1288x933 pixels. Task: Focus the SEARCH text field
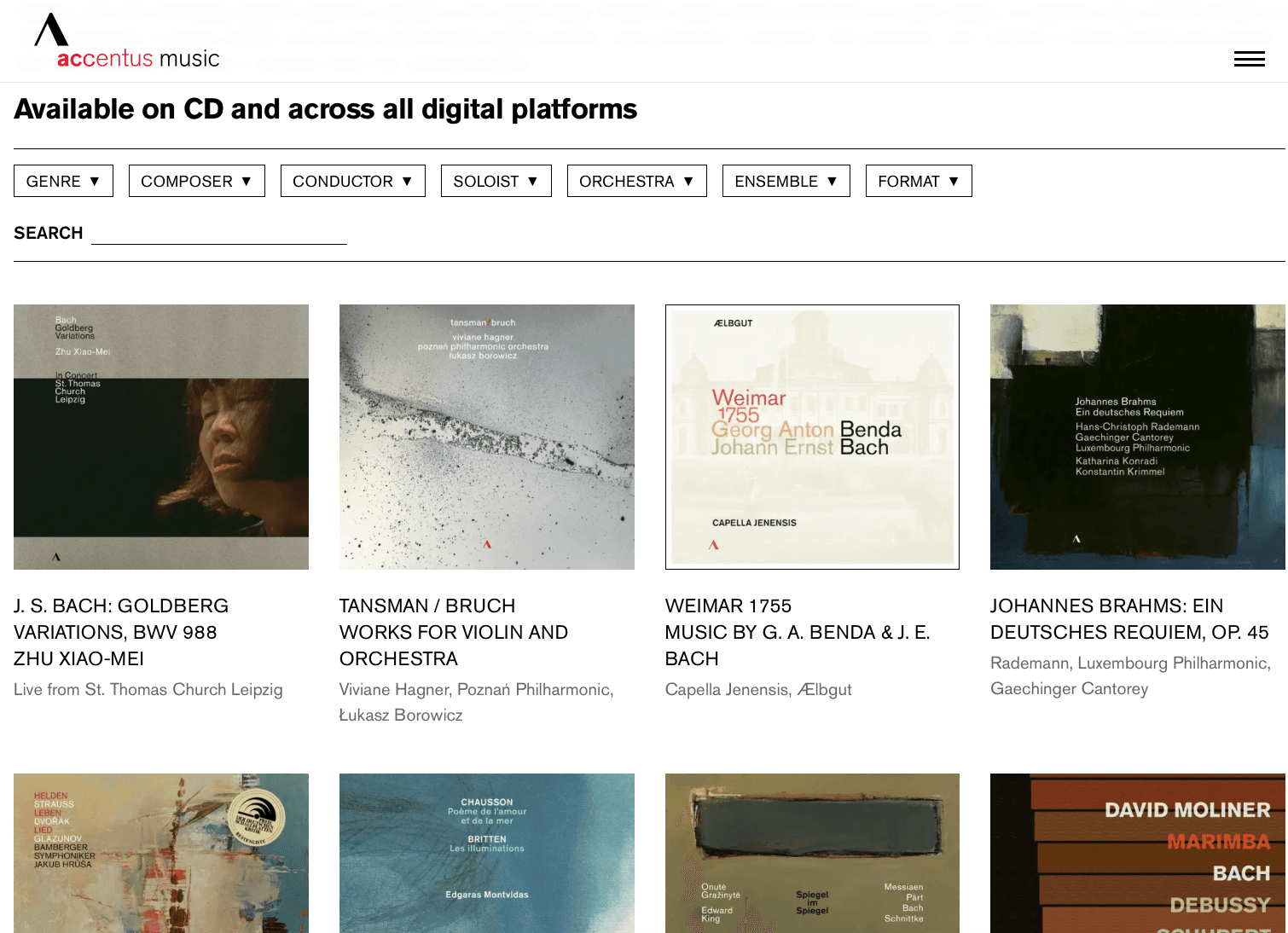pos(219,233)
